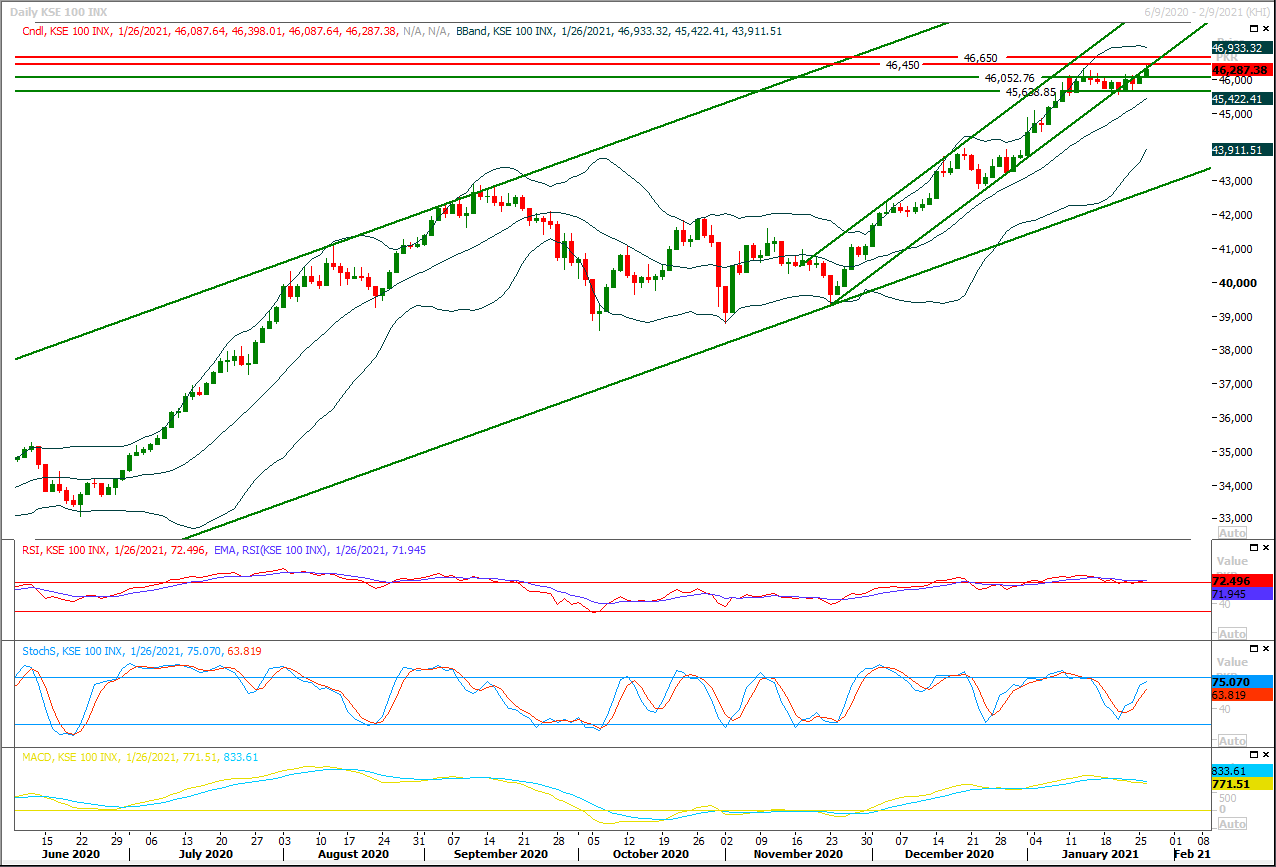The image size is (1276, 867).
Task: Click the RSI KSE 100 INX legend label
Action: click(x=114, y=550)
